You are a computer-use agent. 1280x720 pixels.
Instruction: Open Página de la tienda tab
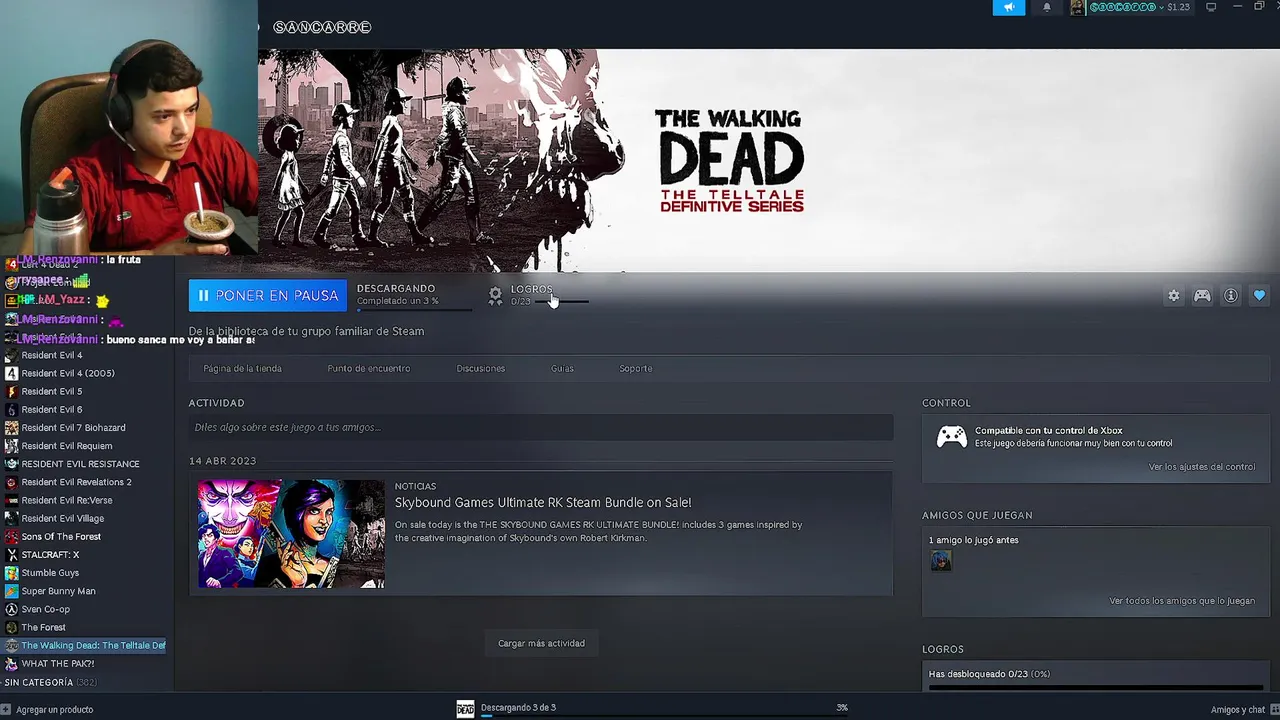click(x=242, y=368)
